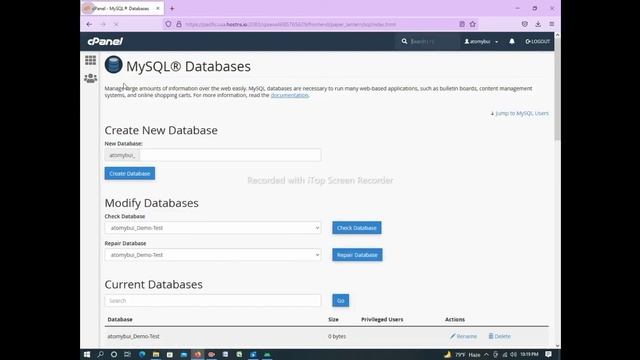The width and height of the screenshot is (640, 360).
Task: Click the Privileged Users column header
Action: tap(382, 319)
